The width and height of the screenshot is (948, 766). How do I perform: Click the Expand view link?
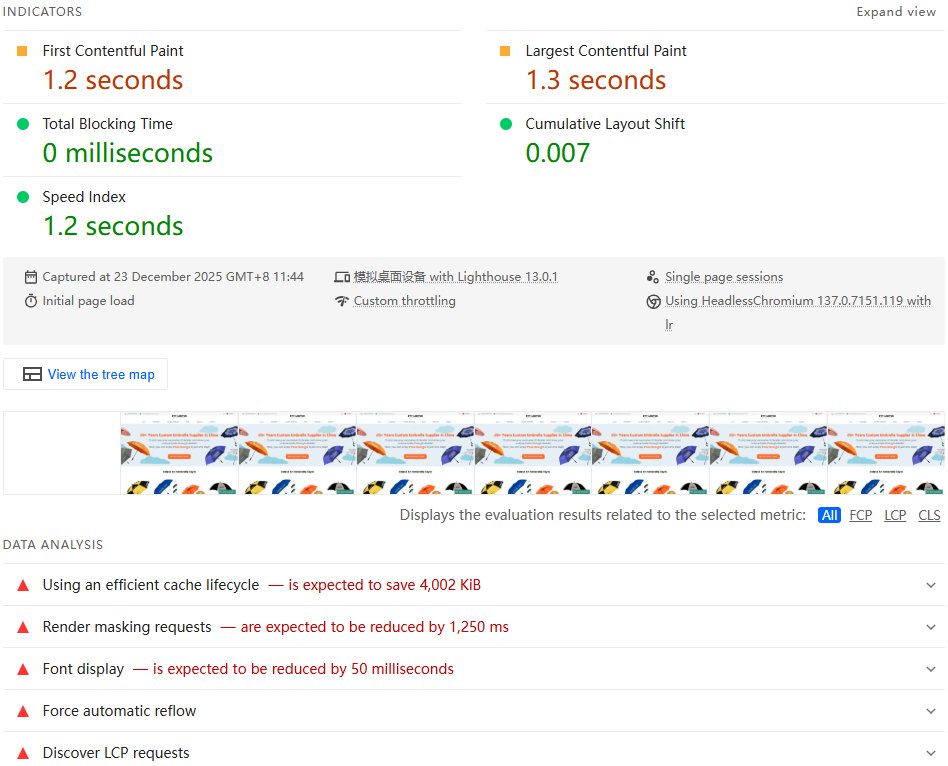[895, 12]
